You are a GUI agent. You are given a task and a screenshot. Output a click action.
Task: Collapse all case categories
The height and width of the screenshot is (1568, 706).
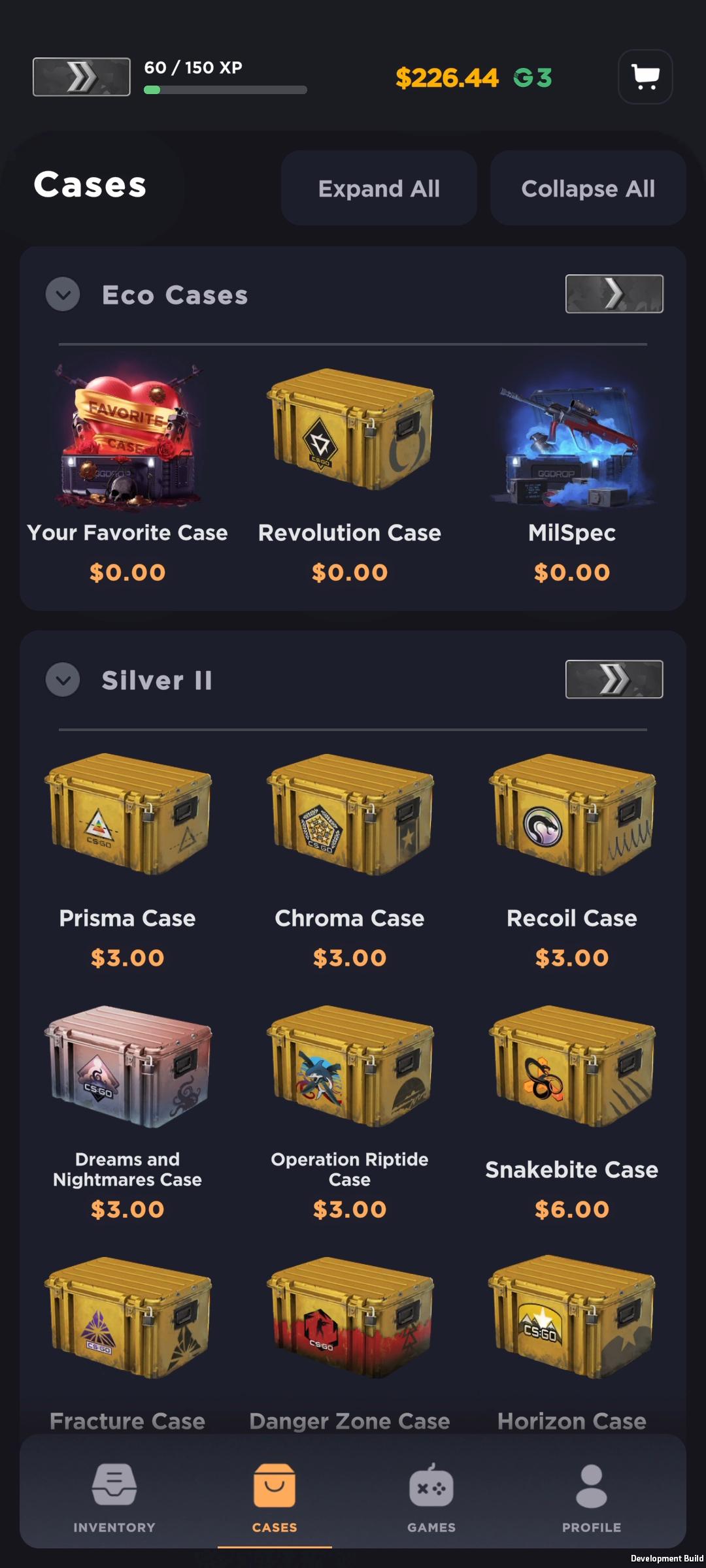click(588, 188)
